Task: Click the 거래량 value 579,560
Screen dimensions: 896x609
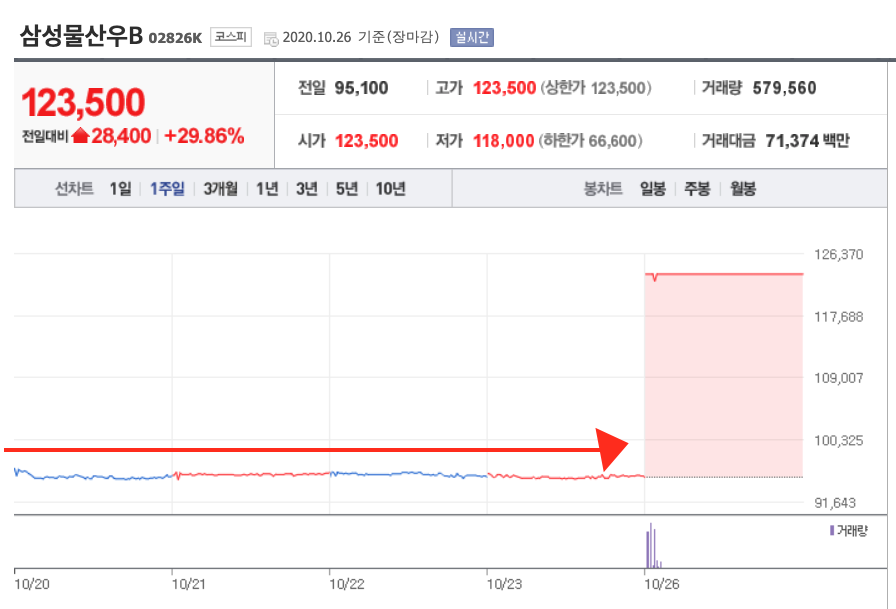Action: click(785, 88)
